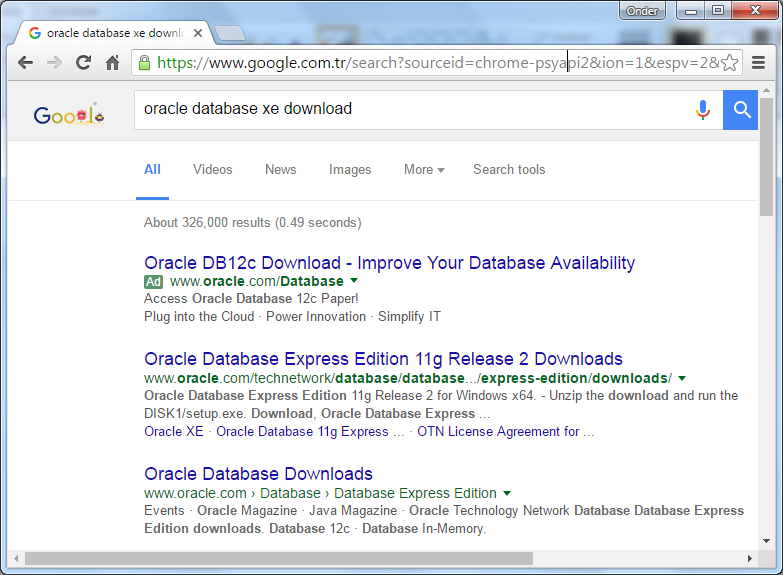The image size is (783, 575).
Task: Click Access Oracle Database 12c Paper text
Action: (251, 299)
